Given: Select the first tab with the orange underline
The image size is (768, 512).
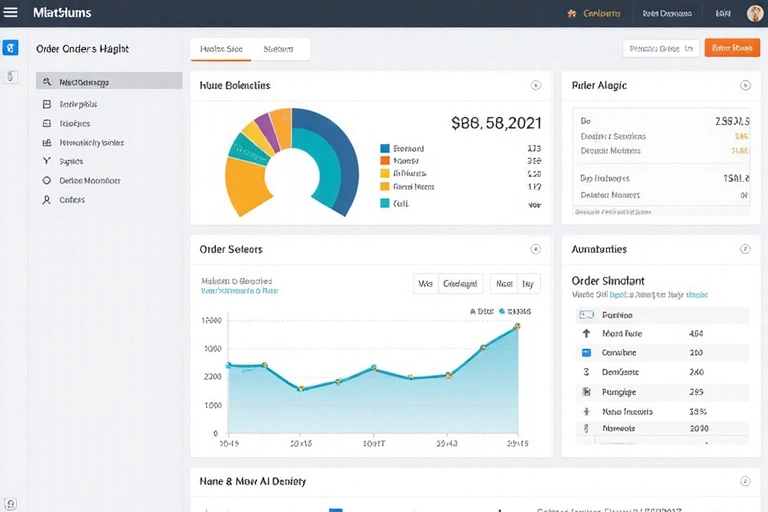Looking at the screenshot, I should 221,49.
